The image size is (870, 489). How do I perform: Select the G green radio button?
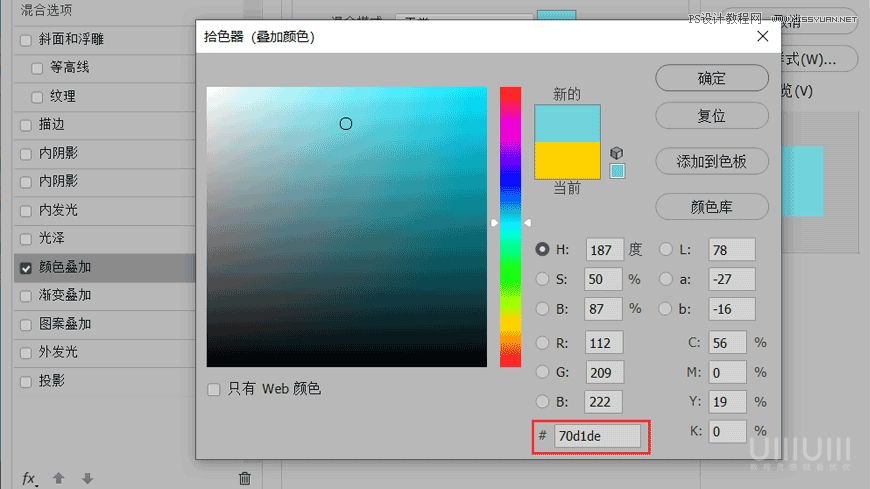[x=542, y=372]
